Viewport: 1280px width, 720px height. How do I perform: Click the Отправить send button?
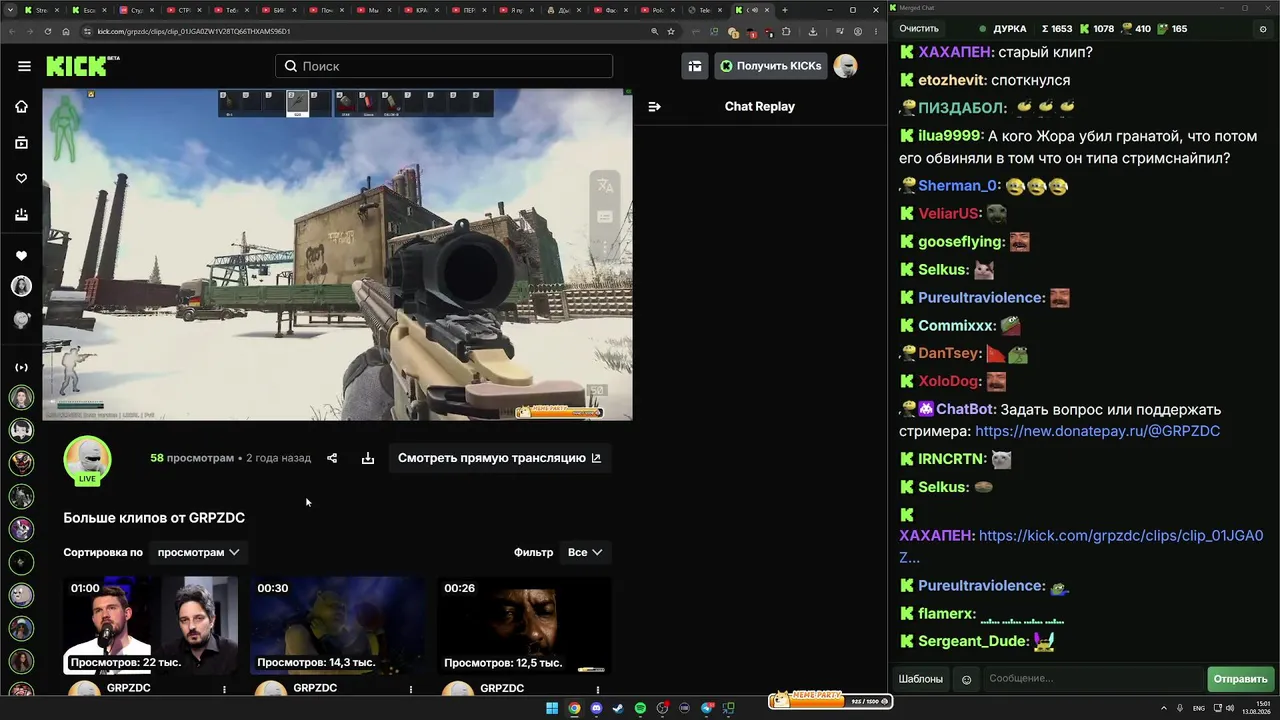[x=1240, y=679]
